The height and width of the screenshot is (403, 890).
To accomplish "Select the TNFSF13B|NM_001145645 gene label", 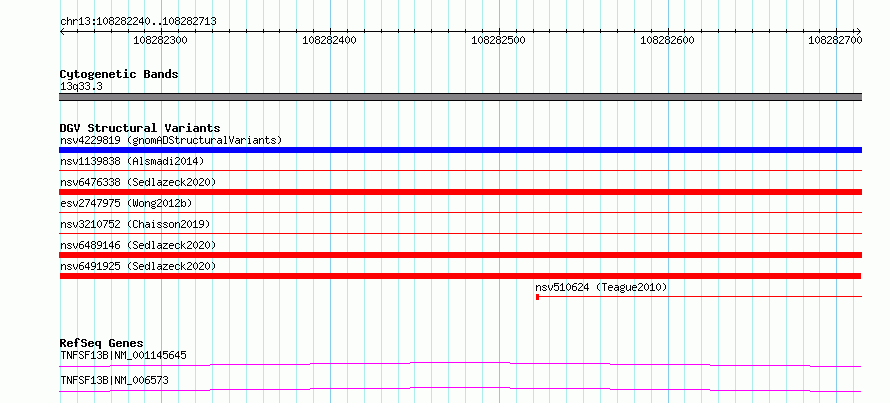I will pos(123,356).
